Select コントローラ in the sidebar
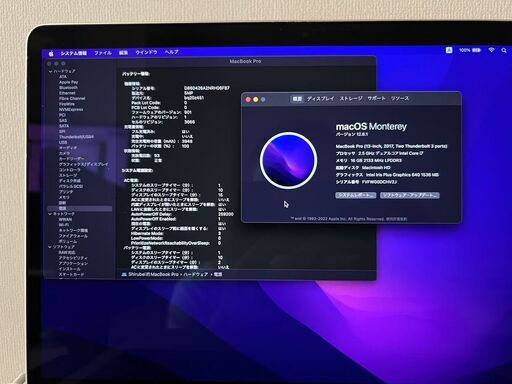This screenshot has height=384, width=512. click(69, 170)
